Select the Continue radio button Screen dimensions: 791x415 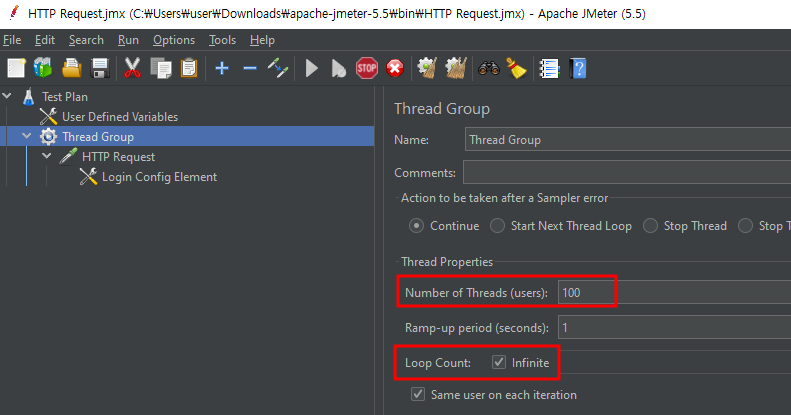coord(416,225)
